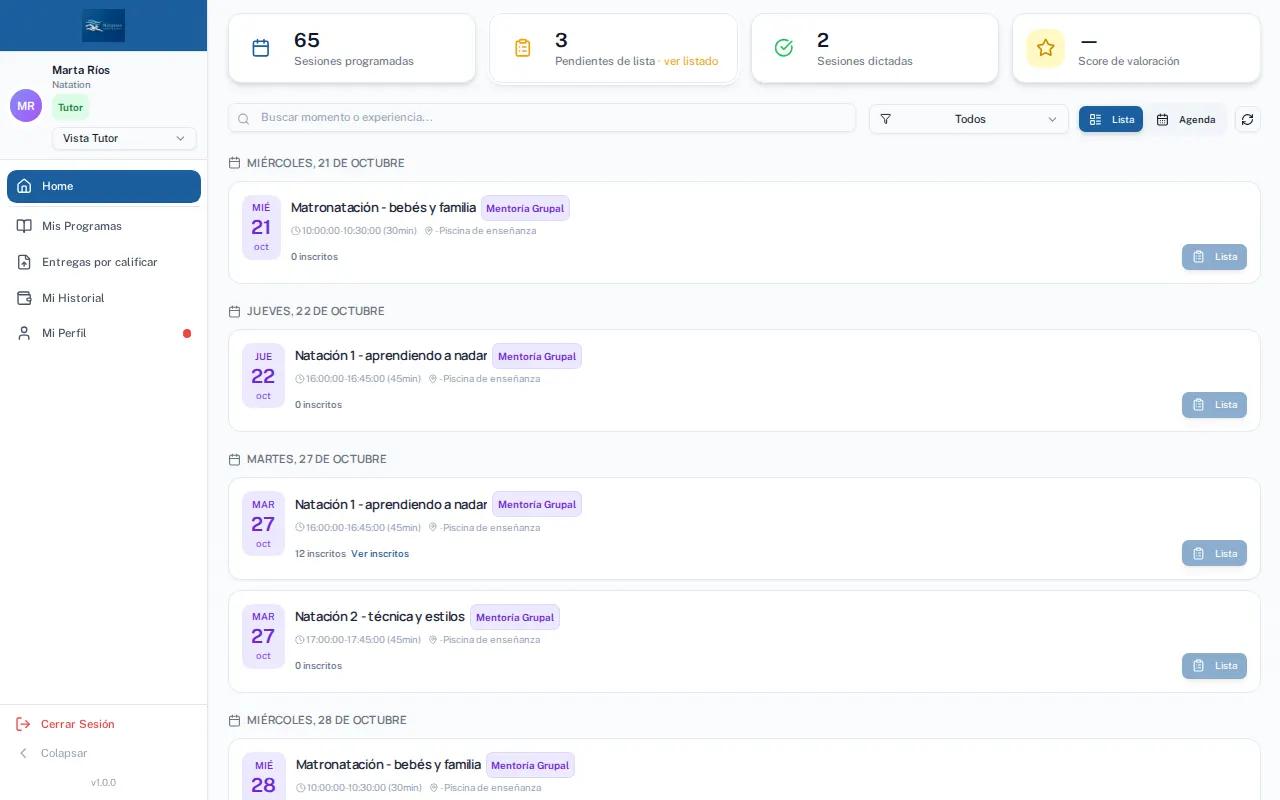Click the calendar icon beside Miércoles, 28 de octubre
Screen dimensions: 1280x800
pos(235,720)
